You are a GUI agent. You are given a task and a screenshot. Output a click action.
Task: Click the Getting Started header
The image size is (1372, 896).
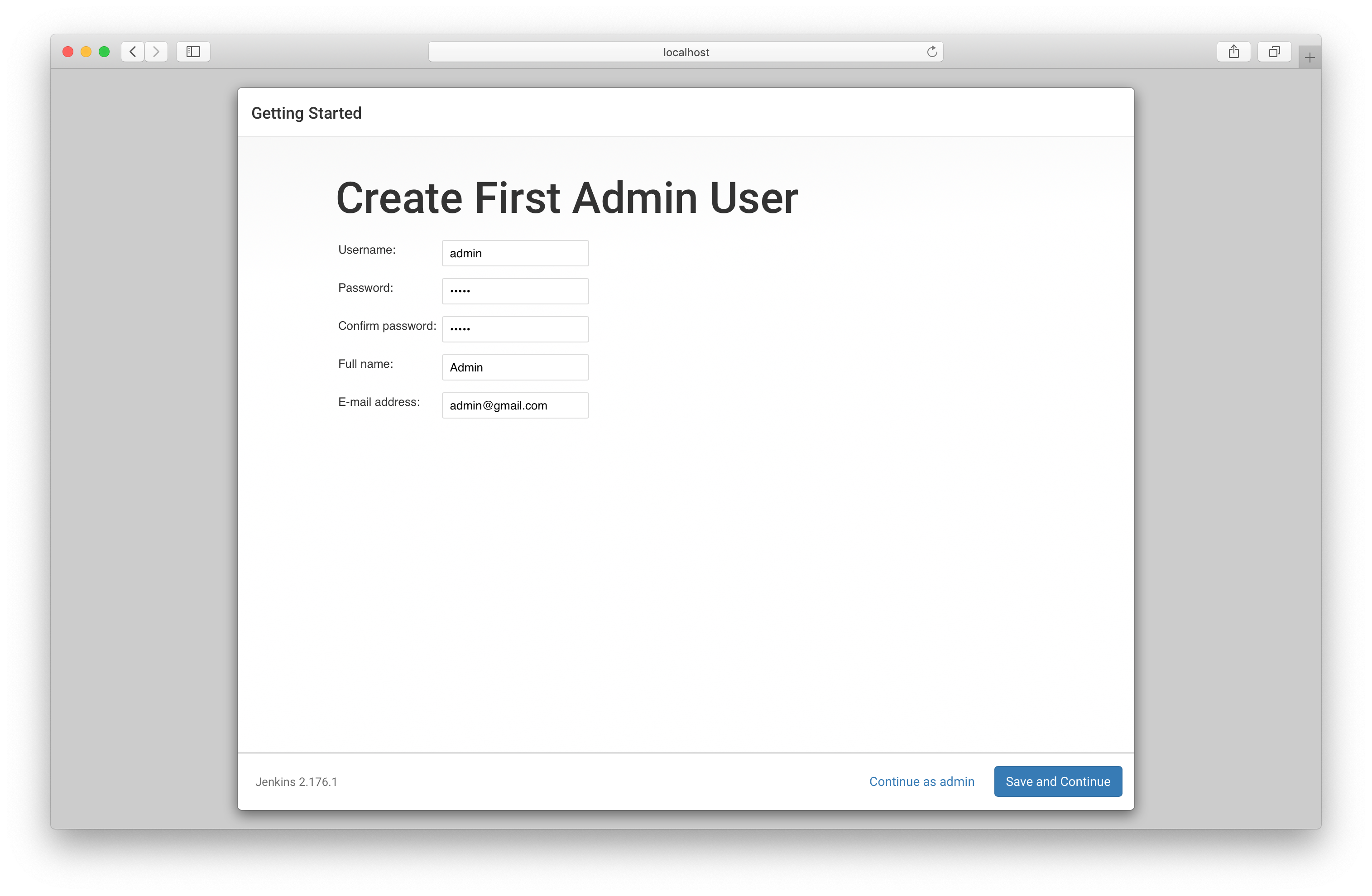click(x=306, y=113)
